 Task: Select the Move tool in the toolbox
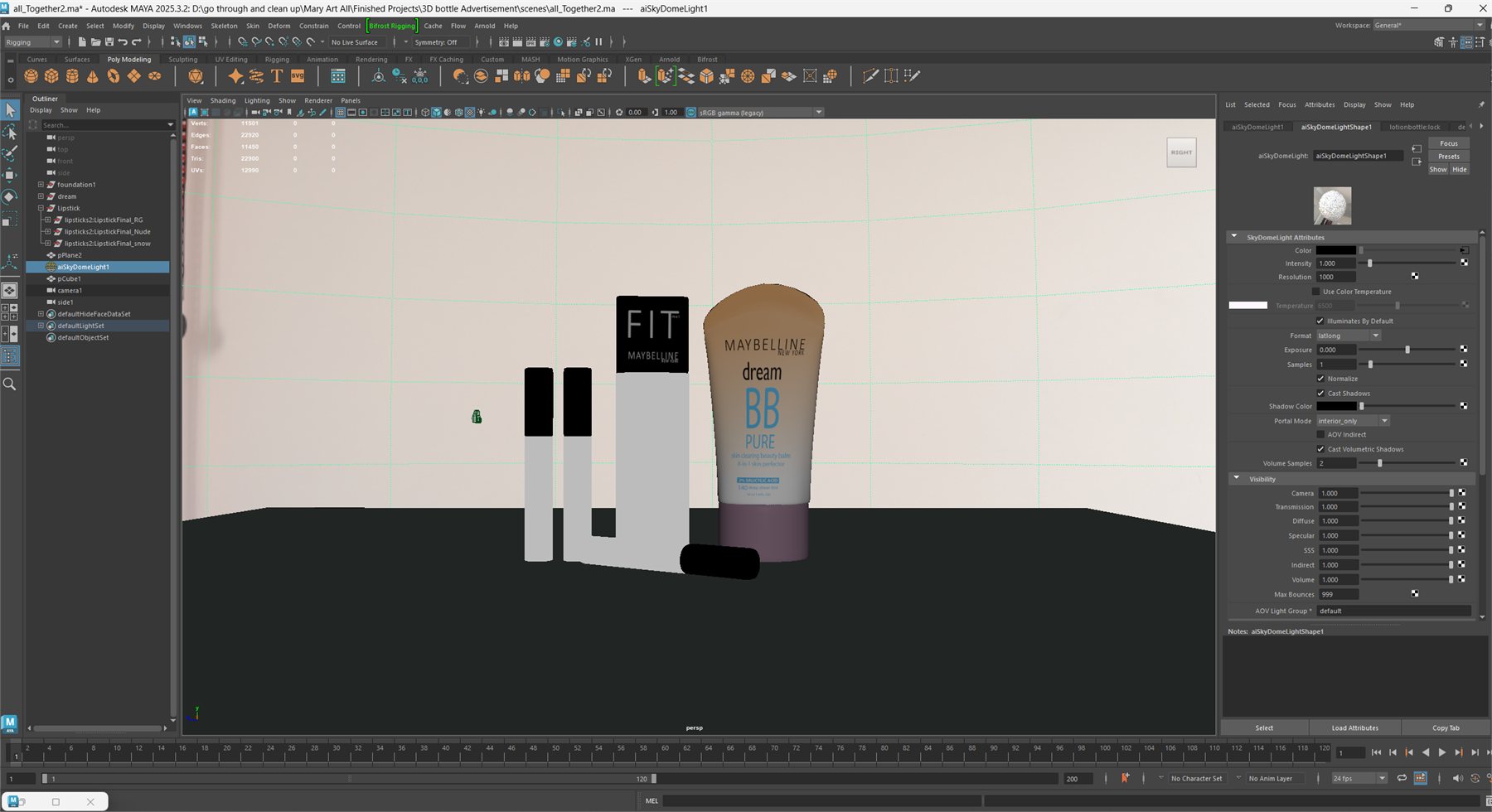pyautogui.click(x=10, y=176)
